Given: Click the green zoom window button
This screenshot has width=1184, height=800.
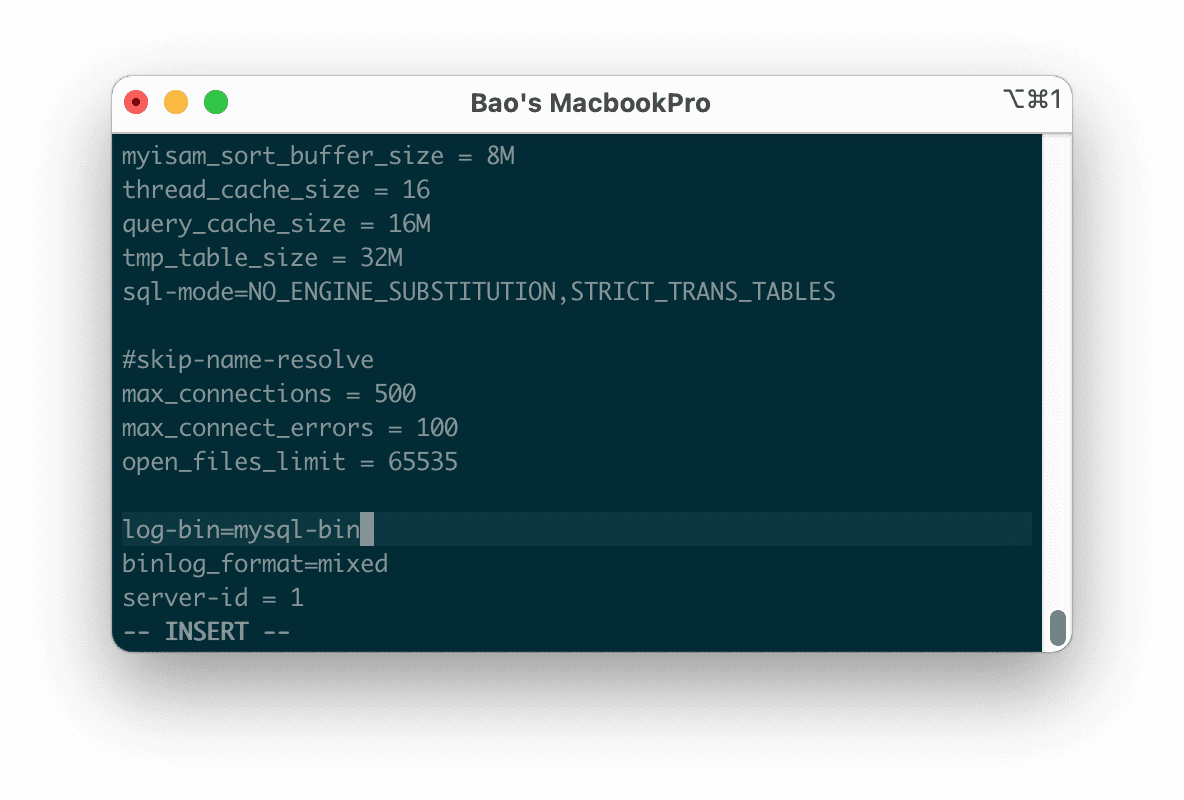Looking at the screenshot, I should tap(216, 102).
